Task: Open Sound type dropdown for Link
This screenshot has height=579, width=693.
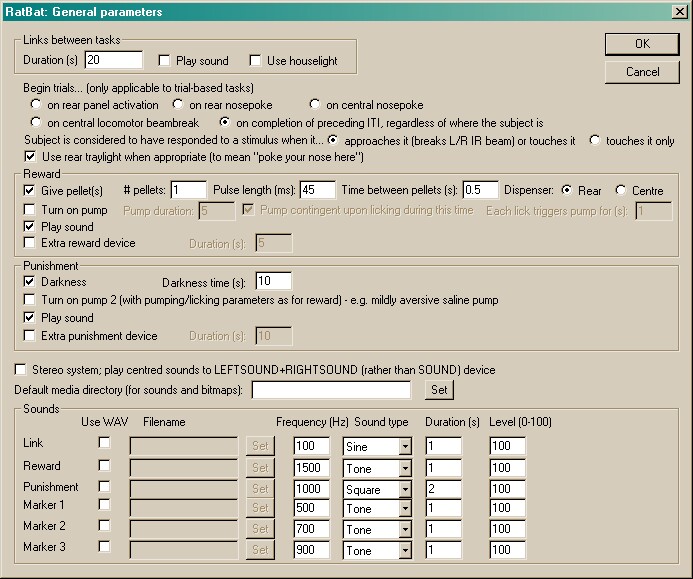Action: click(405, 446)
